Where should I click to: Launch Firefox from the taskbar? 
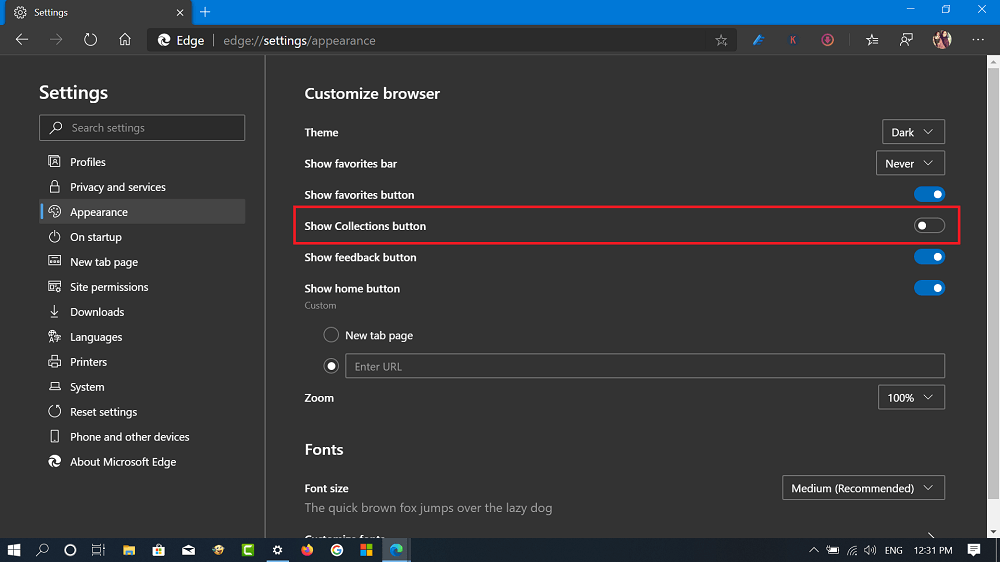tap(307, 550)
